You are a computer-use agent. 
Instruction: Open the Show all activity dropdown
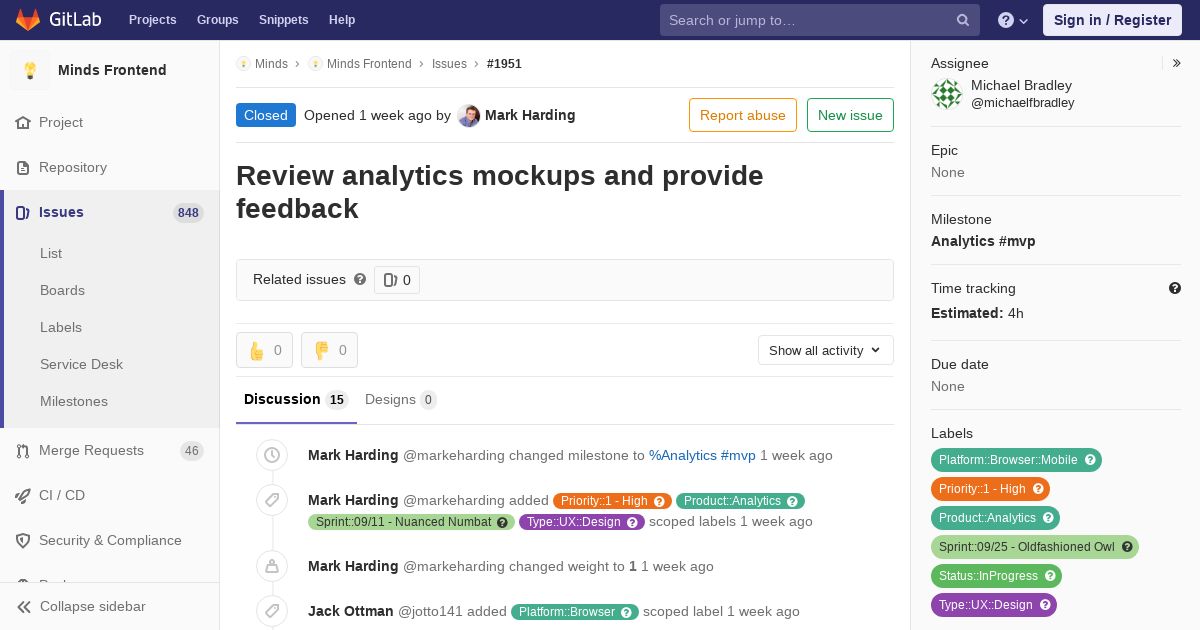[x=825, y=350]
